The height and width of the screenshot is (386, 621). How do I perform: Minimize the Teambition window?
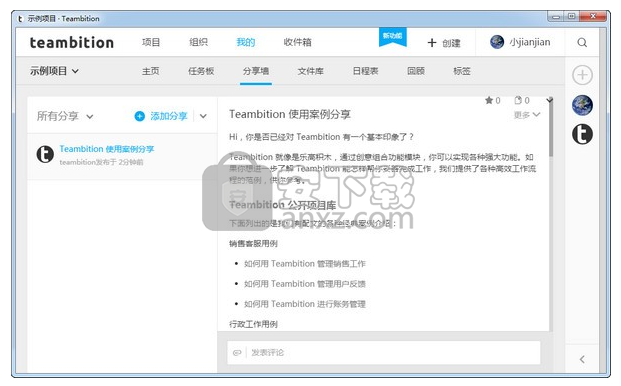click(x=557, y=17)
